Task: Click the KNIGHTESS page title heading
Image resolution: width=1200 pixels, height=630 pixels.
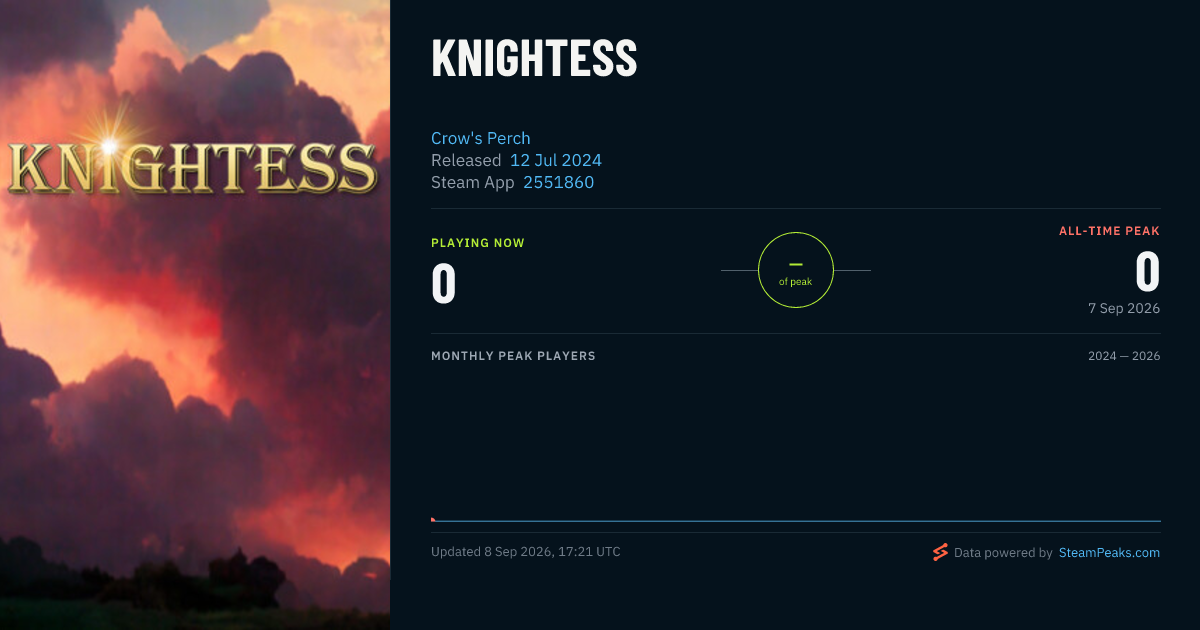Action: coord(534,59)
